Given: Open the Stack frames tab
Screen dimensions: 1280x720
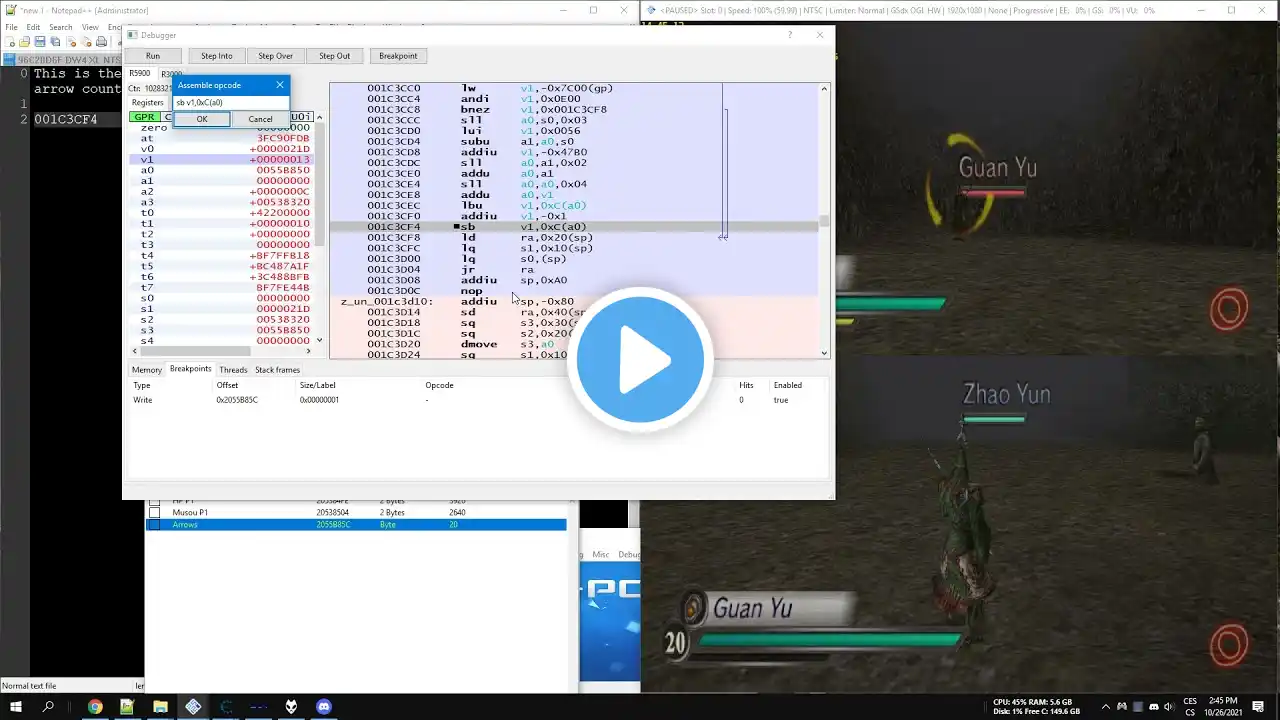Looking at the screenshot, I should pos(277,370).
